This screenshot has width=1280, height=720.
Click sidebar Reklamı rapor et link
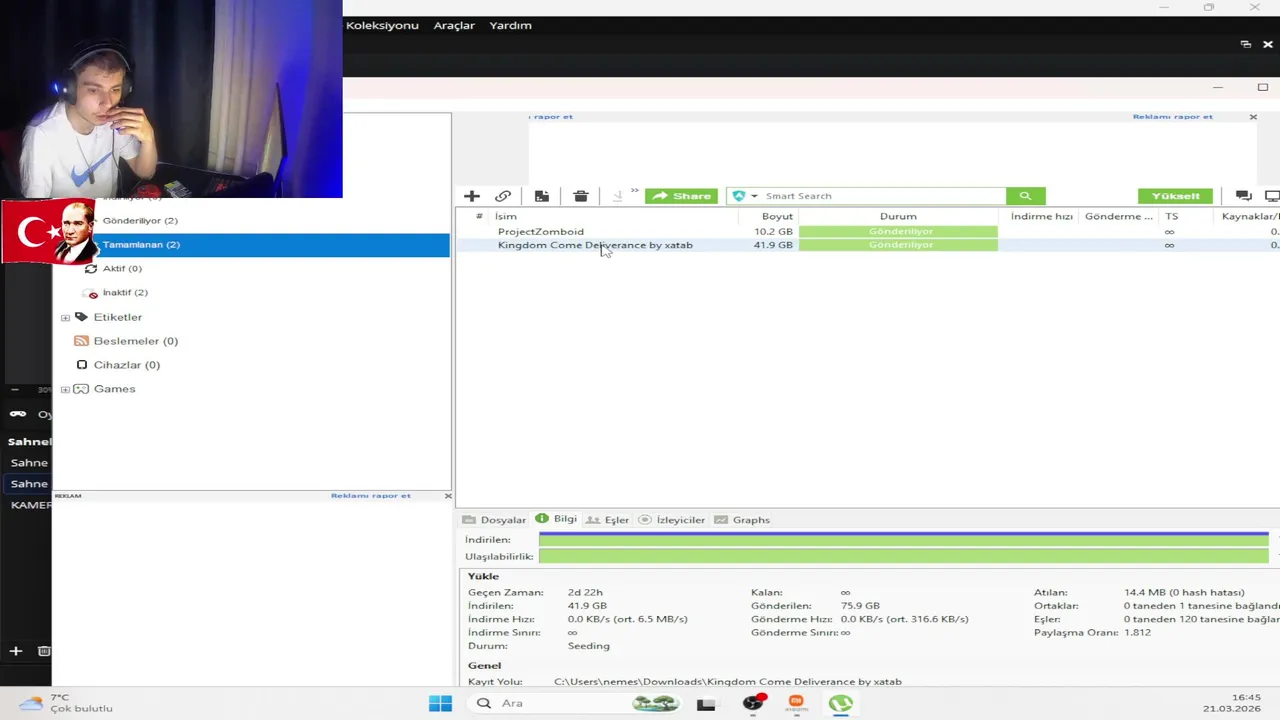[371, 496]
